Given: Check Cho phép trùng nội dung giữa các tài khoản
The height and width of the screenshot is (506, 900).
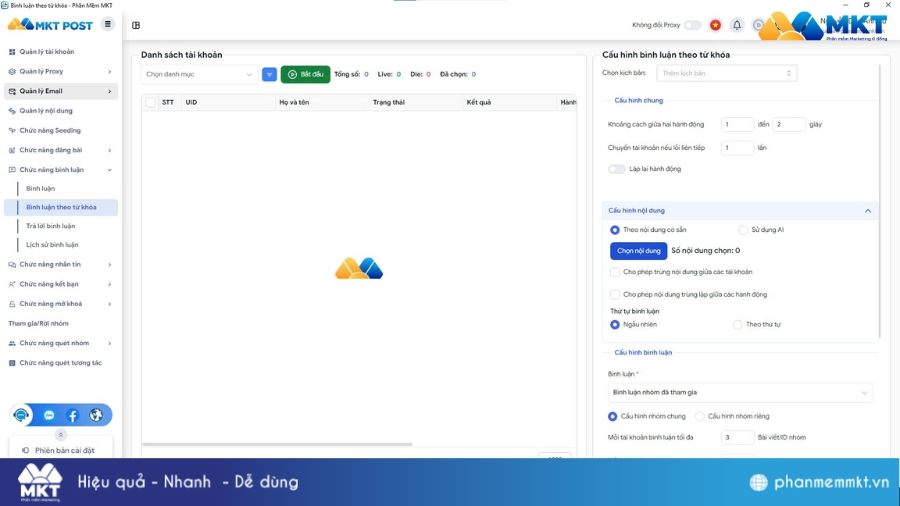Looking at the screenshot, I should tap(615, 272).
